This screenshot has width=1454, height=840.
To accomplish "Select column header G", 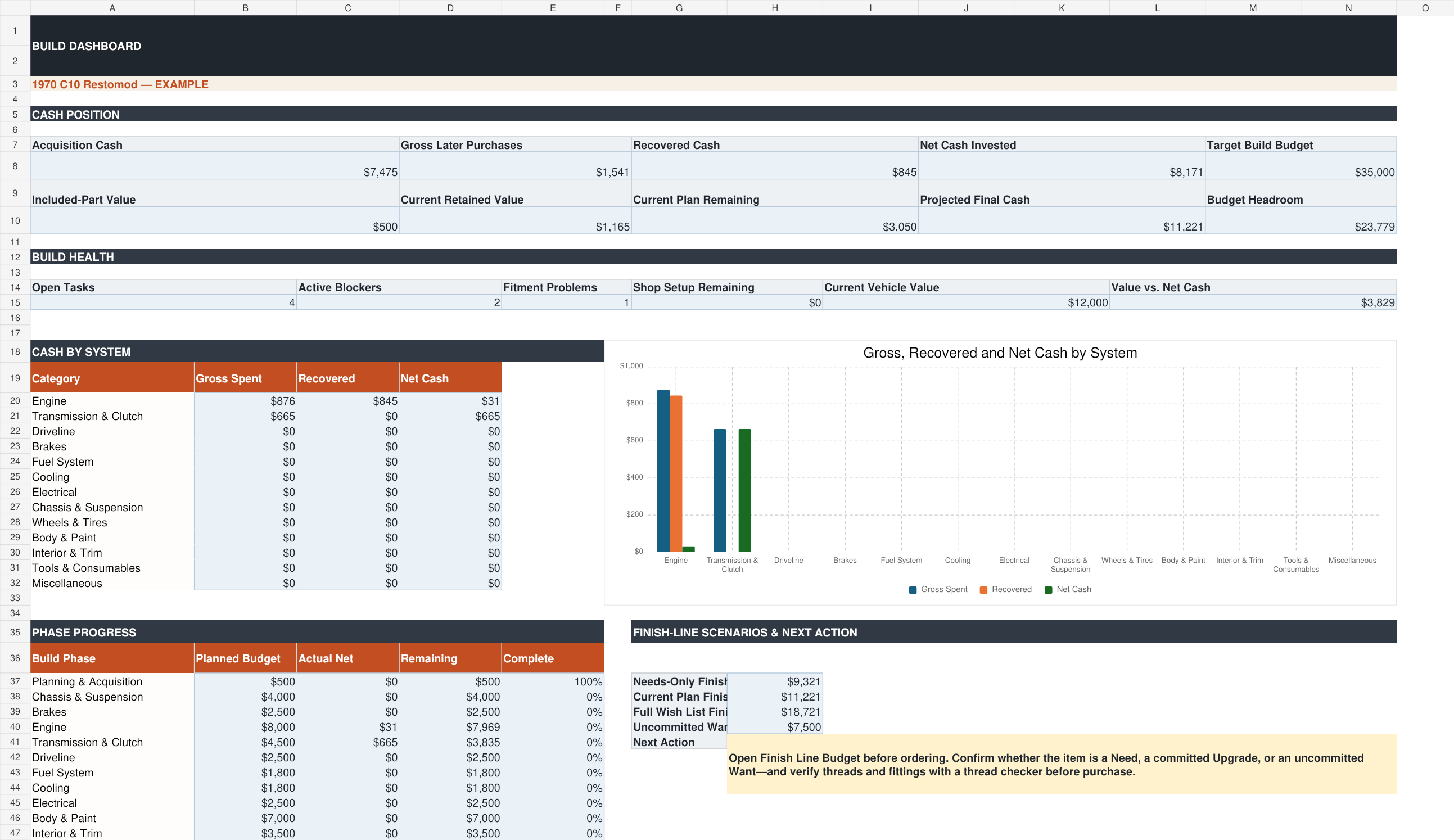I will (x=679, y=8).
